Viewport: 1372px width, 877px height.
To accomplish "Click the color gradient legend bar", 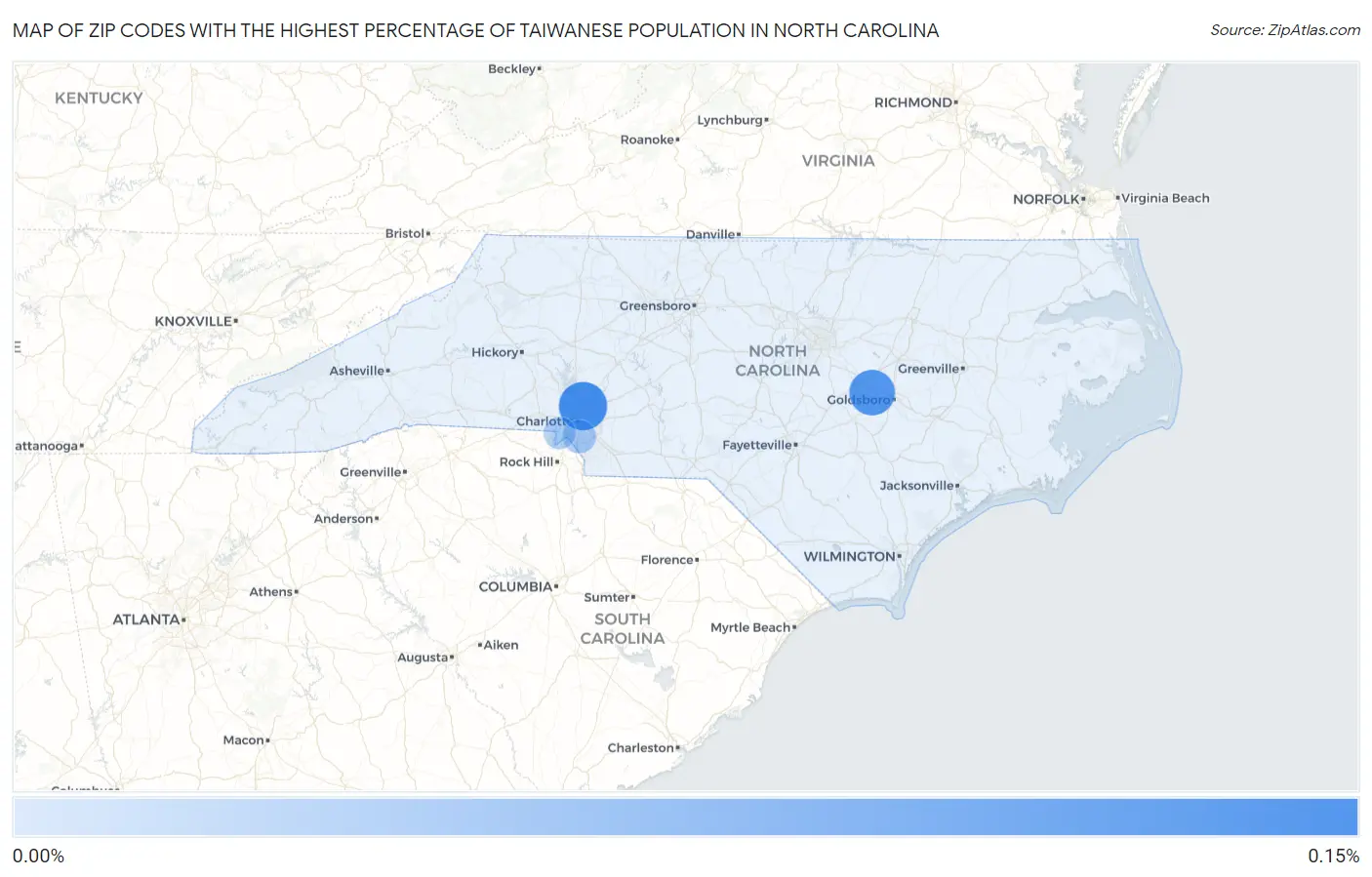I will [685, 817].
